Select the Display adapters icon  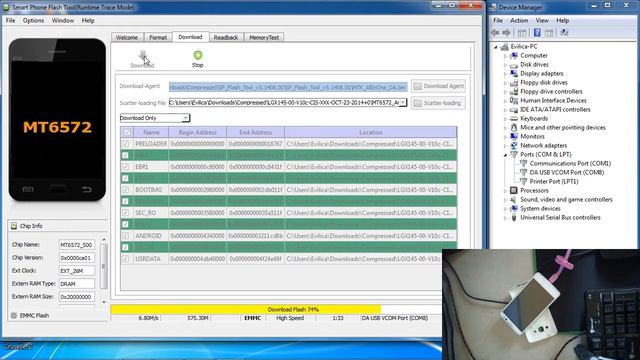(514, 73)
